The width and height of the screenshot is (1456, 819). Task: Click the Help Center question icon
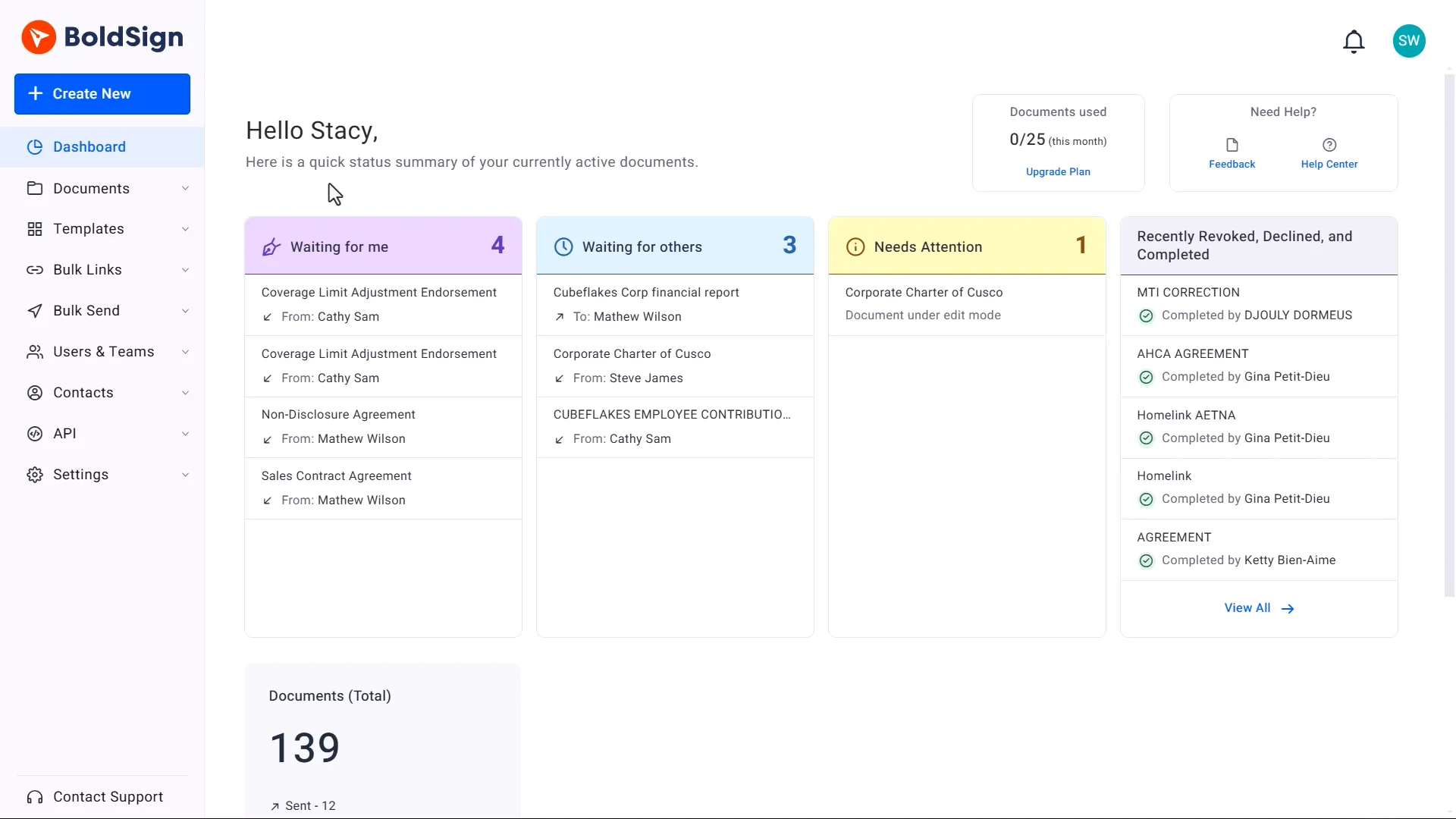[1329, 145]
